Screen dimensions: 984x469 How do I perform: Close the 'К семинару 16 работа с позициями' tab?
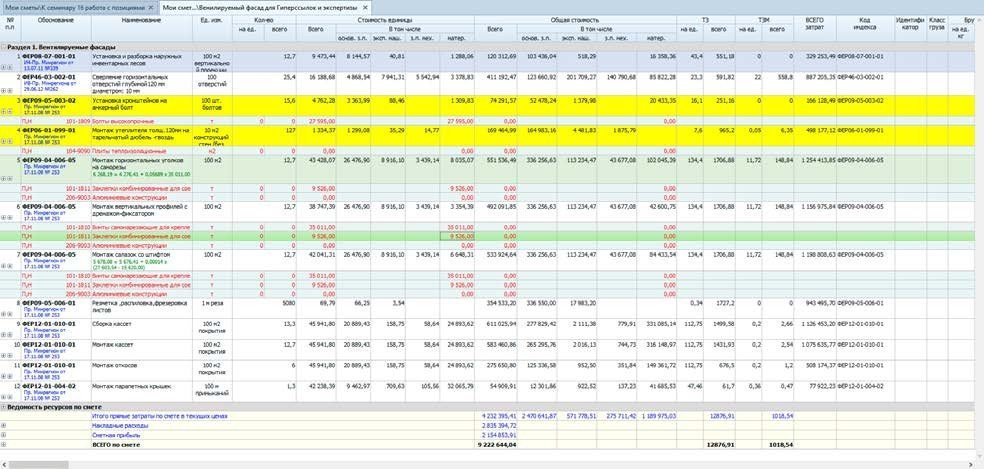151,8
